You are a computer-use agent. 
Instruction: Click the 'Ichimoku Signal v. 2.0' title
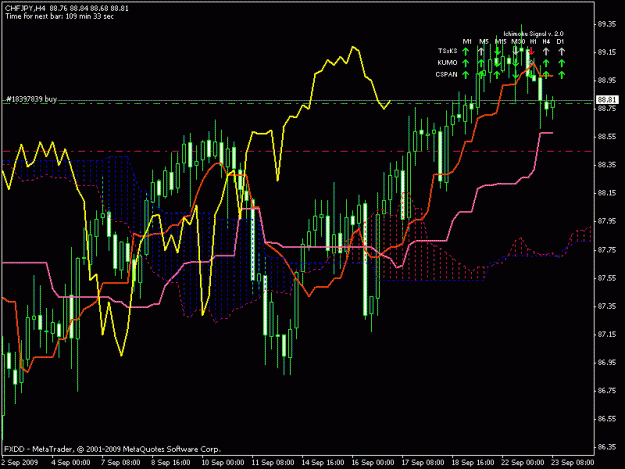(x=533, y=34)
